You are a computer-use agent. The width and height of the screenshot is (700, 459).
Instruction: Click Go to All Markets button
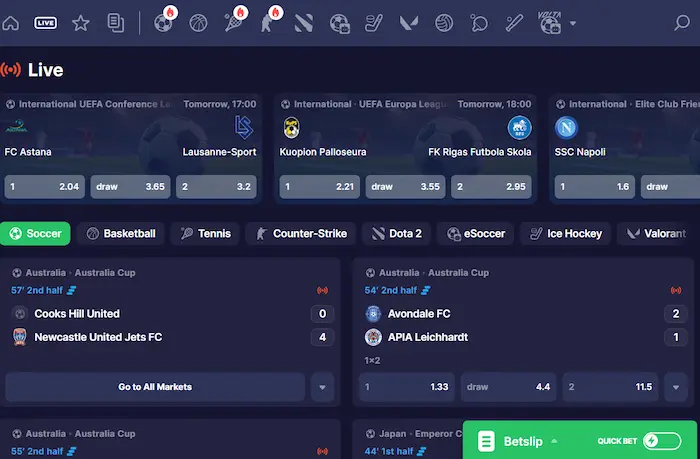coord(155,387)
